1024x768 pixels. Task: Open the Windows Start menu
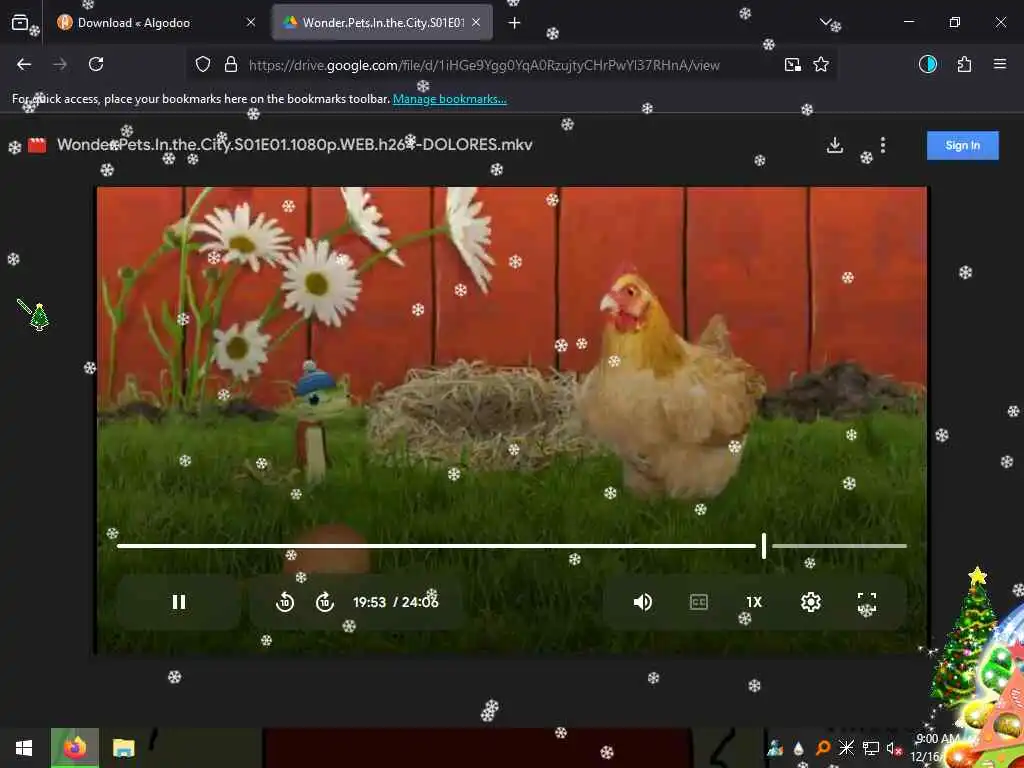click(x=24, y=748)
